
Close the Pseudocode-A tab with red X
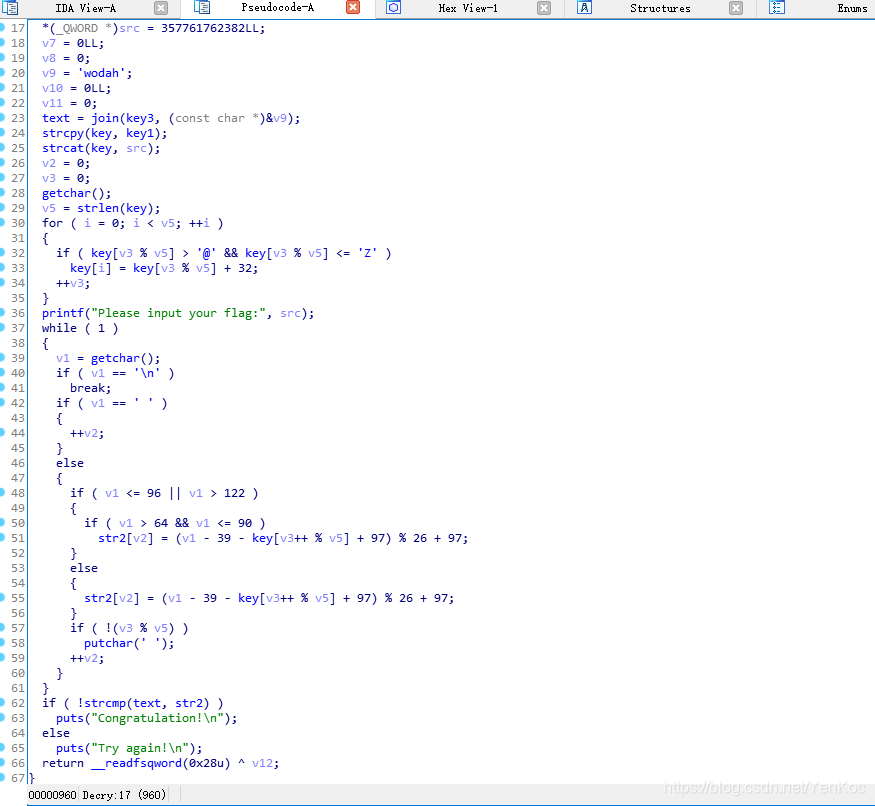point(353,7)
